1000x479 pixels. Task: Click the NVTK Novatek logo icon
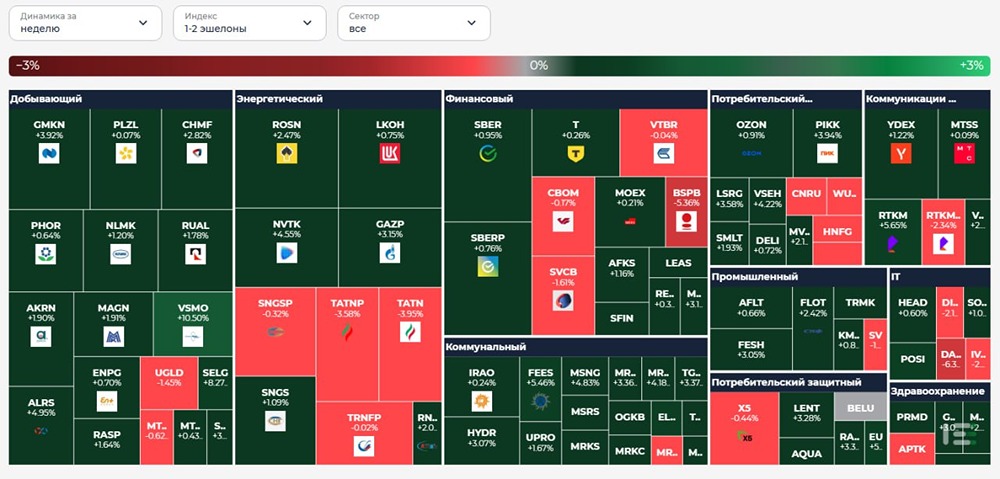pos(286,253)
